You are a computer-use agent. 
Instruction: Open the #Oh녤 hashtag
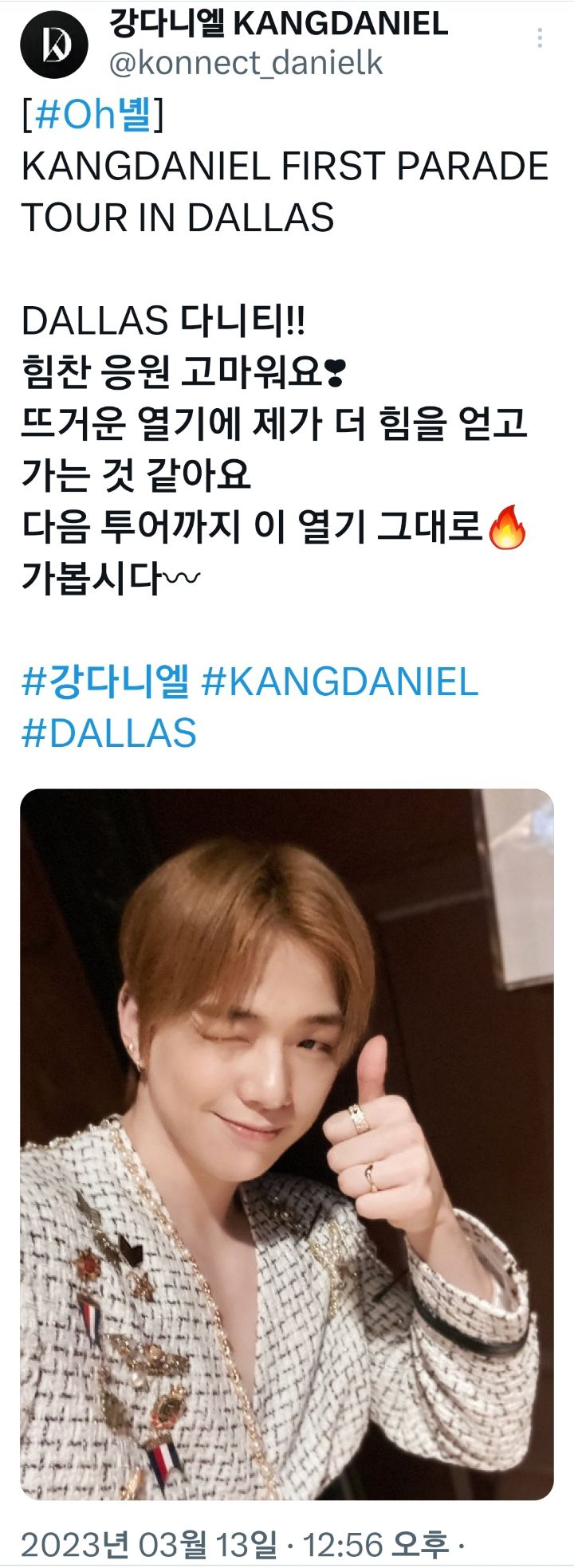pyautogui.click(x=92, y=114)
